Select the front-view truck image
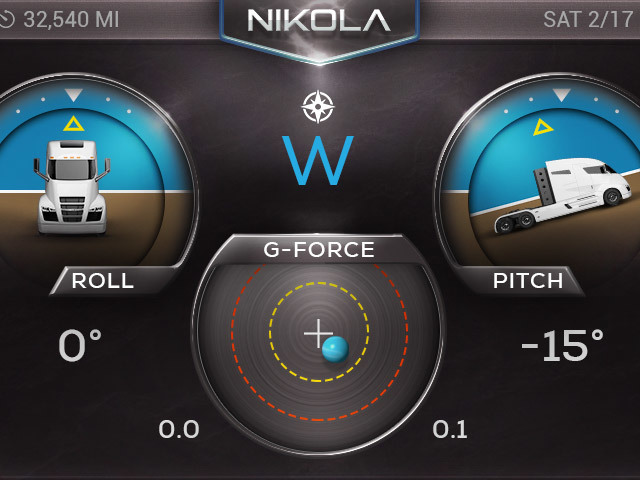This screenshot has width=640, height=480. point(72,187)
